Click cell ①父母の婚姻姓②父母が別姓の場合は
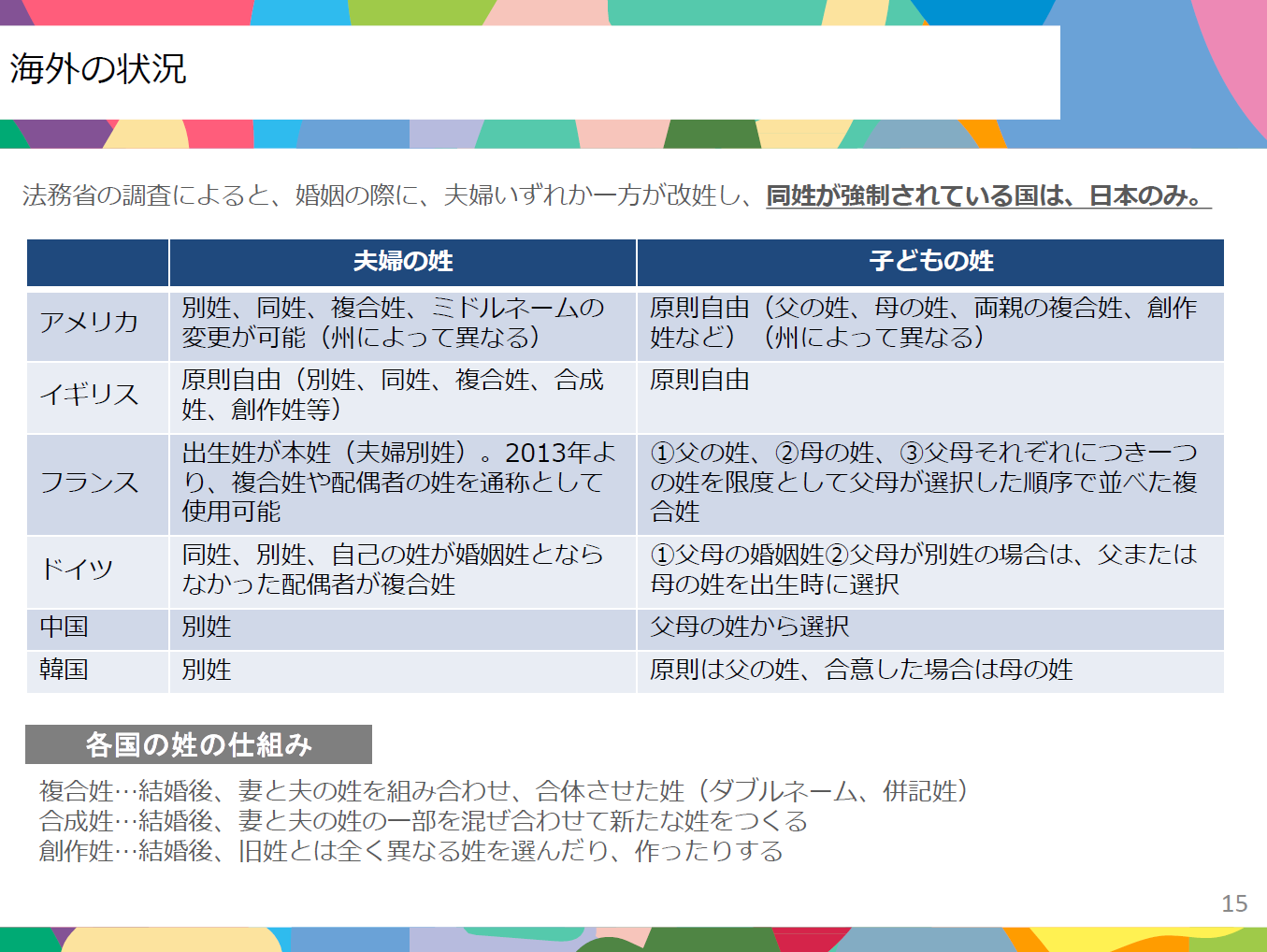 (931, 570)
